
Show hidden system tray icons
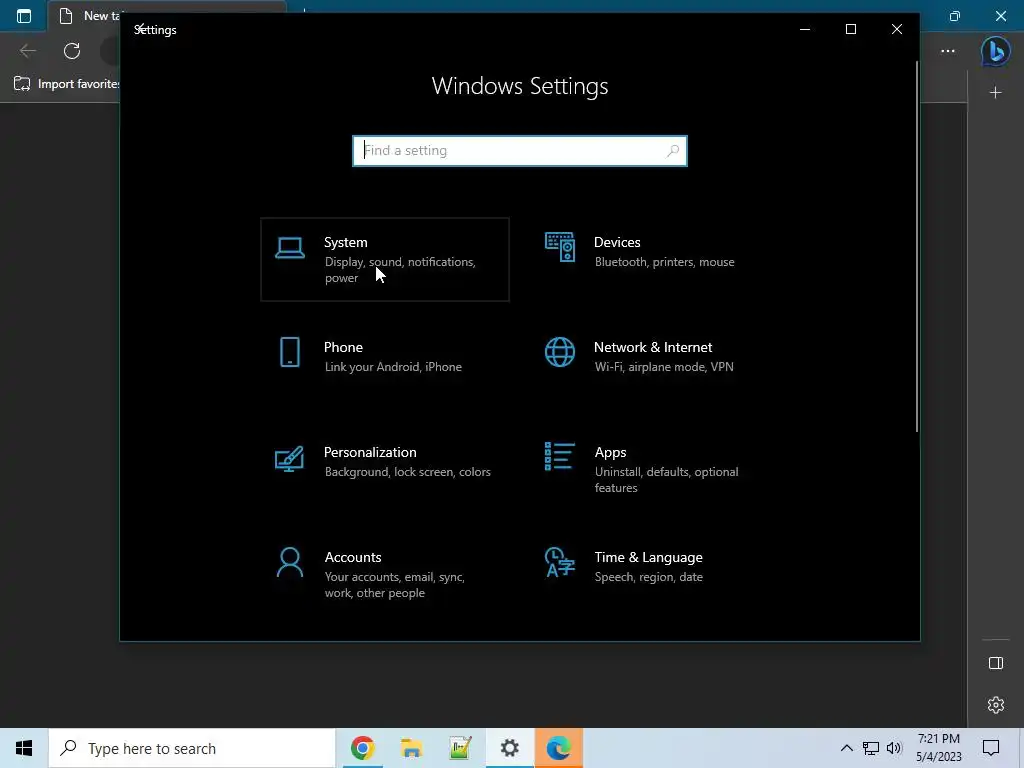[x=846, y=748]
